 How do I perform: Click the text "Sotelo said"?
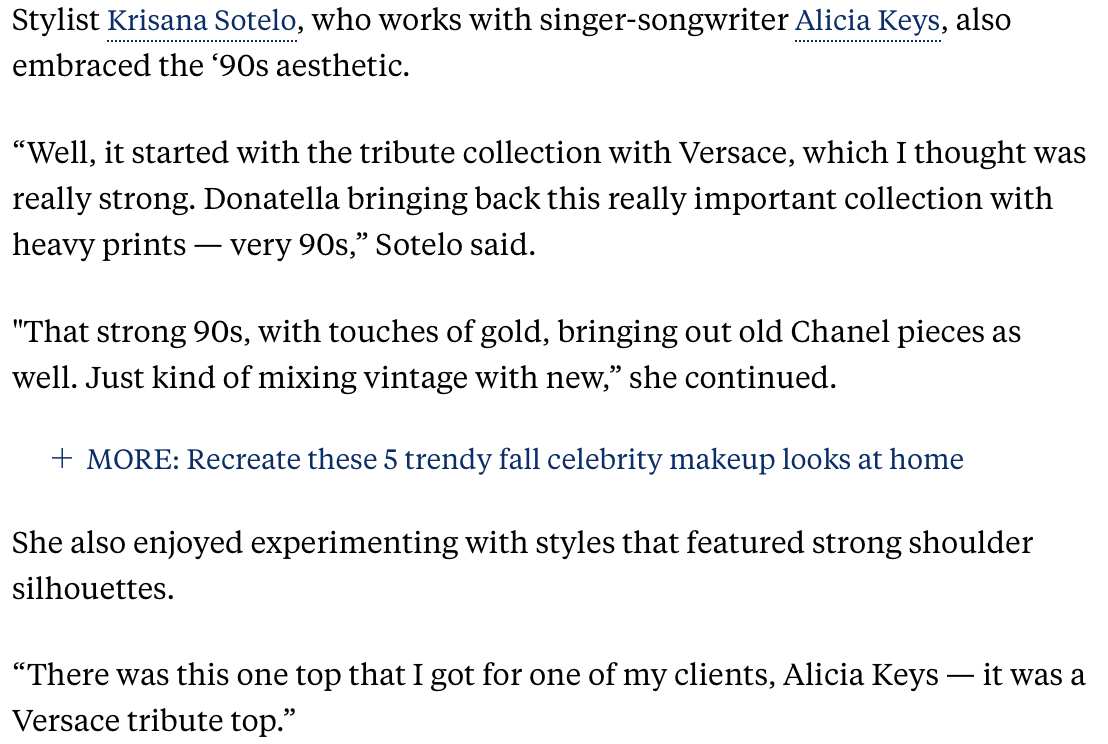455,244
